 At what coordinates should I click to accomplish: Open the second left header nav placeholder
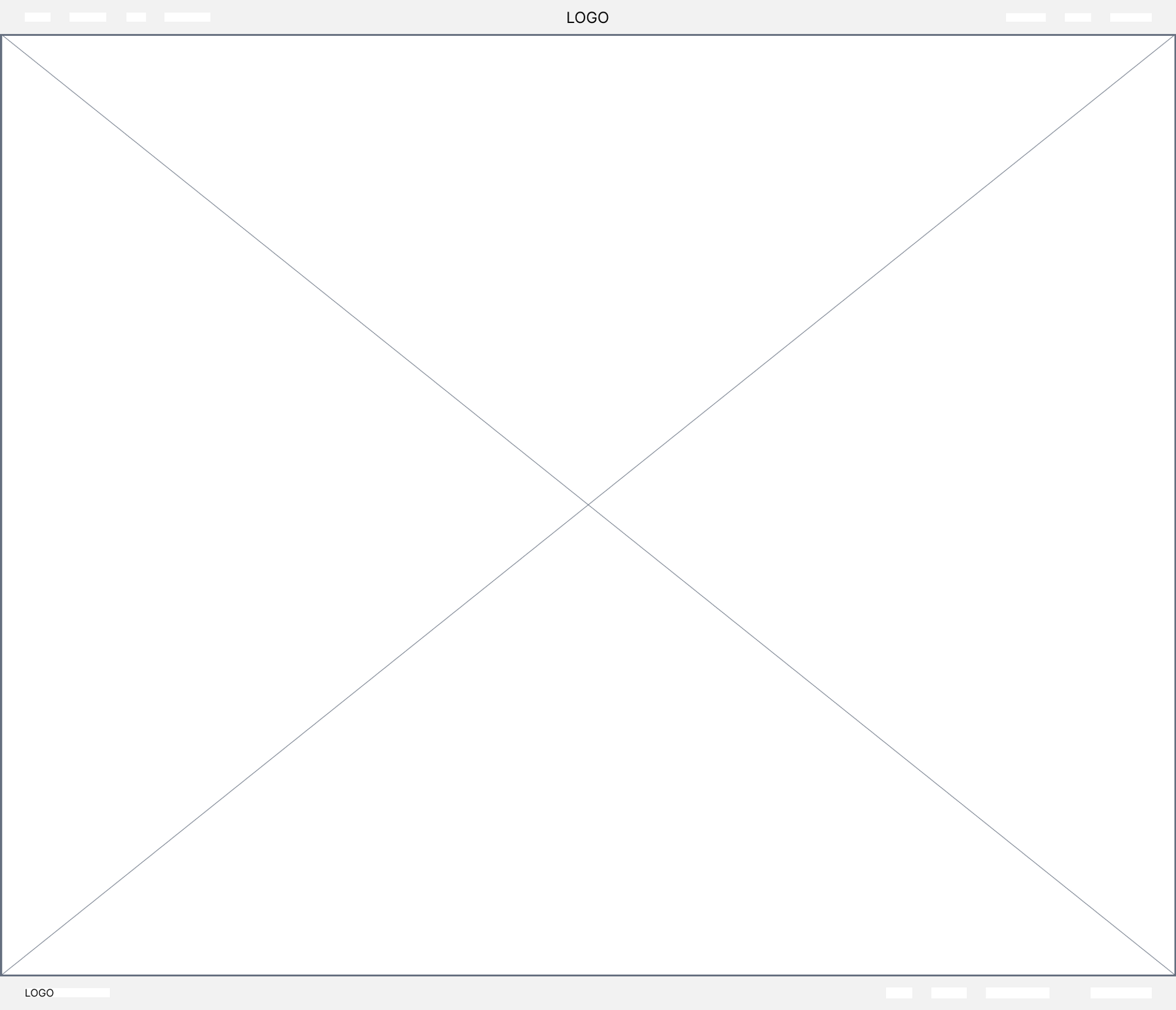[88, 17]
